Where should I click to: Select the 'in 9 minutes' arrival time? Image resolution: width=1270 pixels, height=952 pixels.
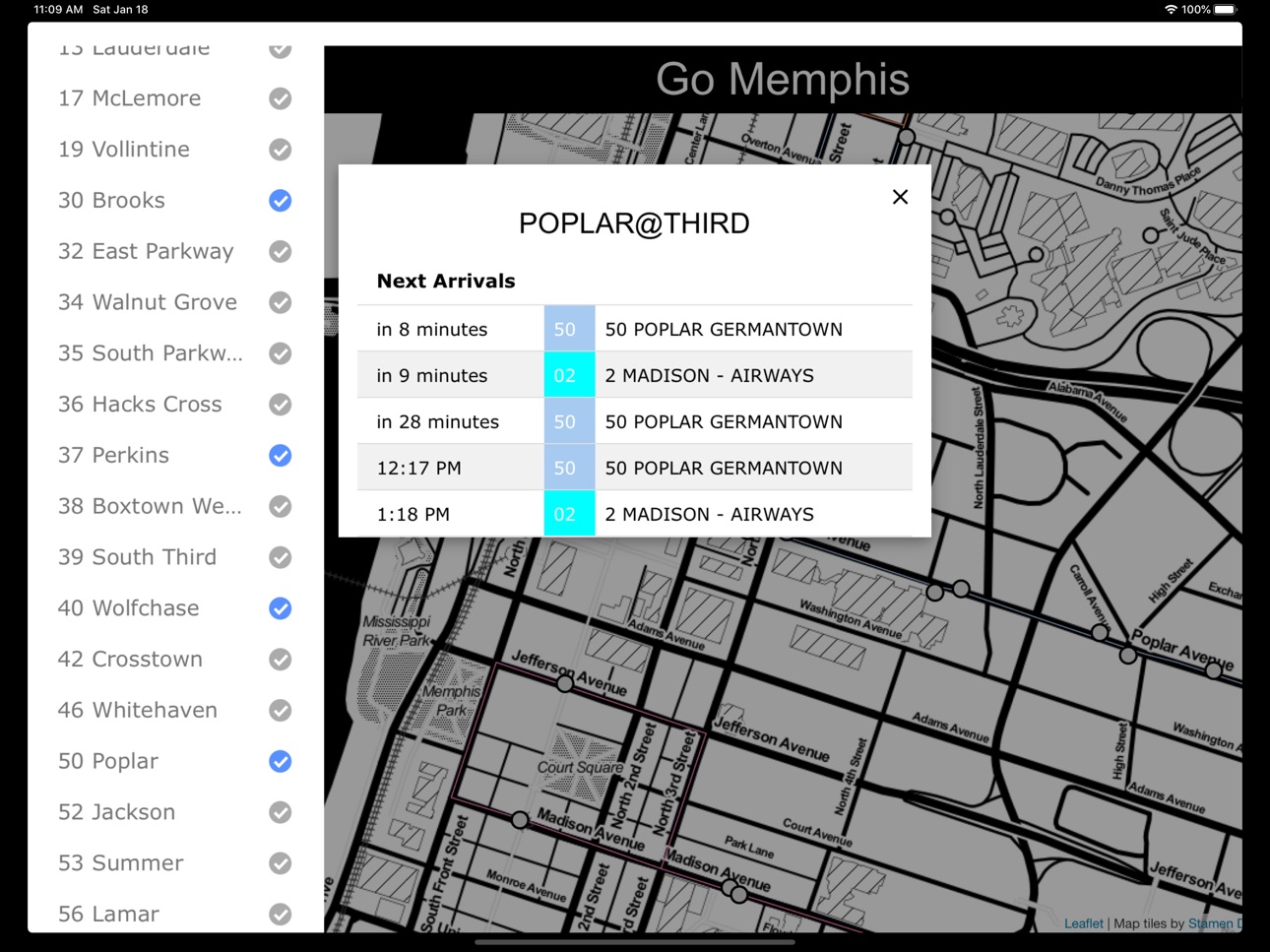[431, 376]
